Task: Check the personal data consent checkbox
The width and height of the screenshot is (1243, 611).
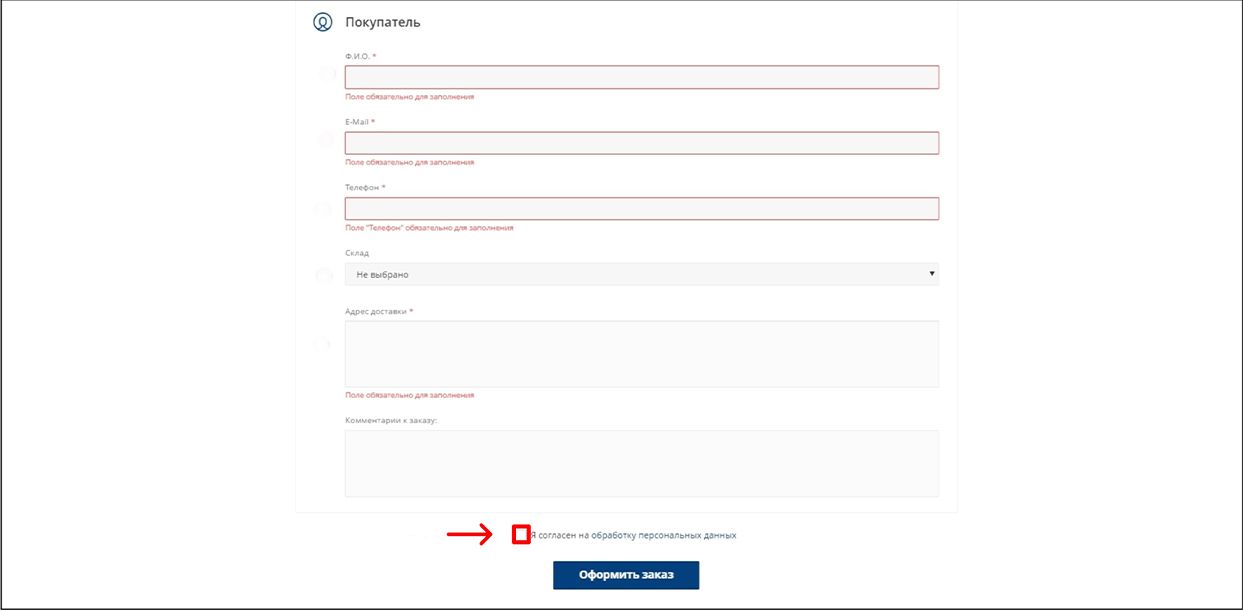Action: click(x=520, y=535)
